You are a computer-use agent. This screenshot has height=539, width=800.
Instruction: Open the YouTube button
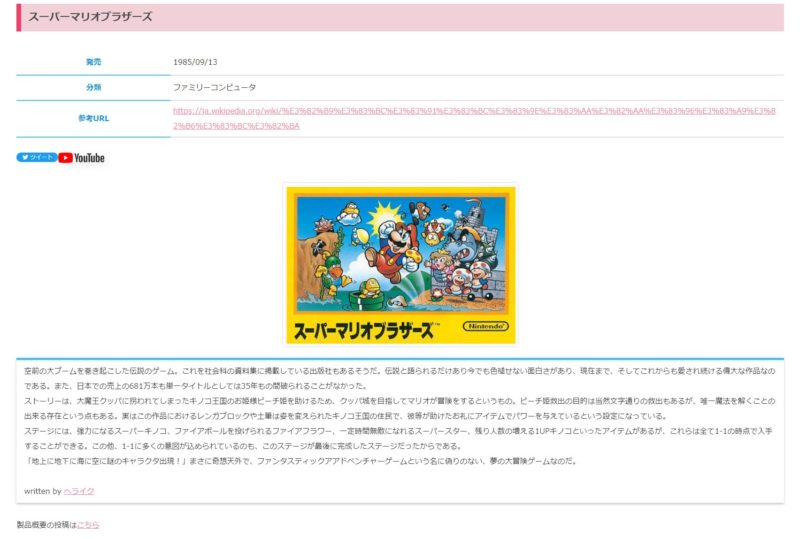[x=82, y=157]
